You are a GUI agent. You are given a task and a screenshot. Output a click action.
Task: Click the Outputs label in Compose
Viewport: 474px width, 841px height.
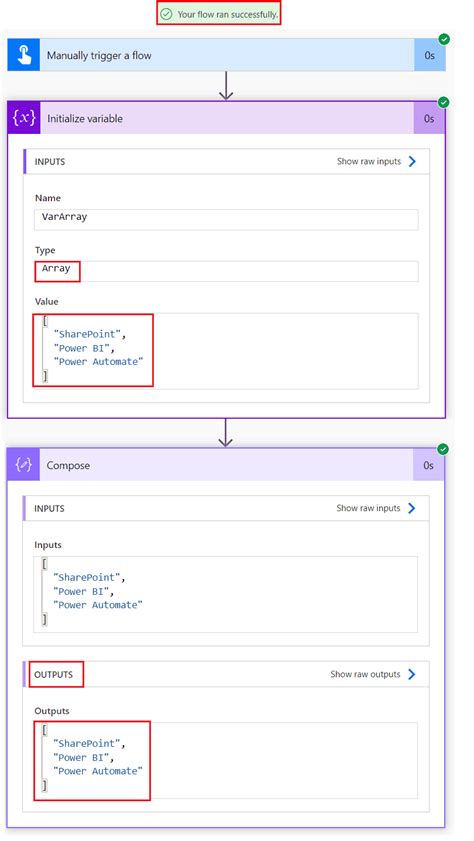[x=52, y=711]
